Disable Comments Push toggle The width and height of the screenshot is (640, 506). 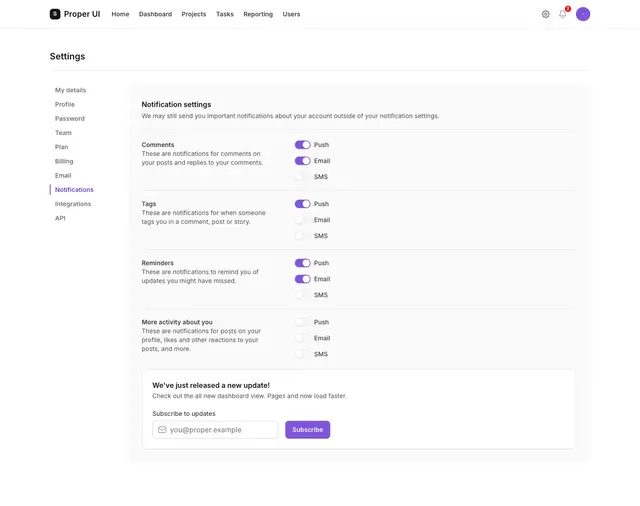[x=302, y=145]
